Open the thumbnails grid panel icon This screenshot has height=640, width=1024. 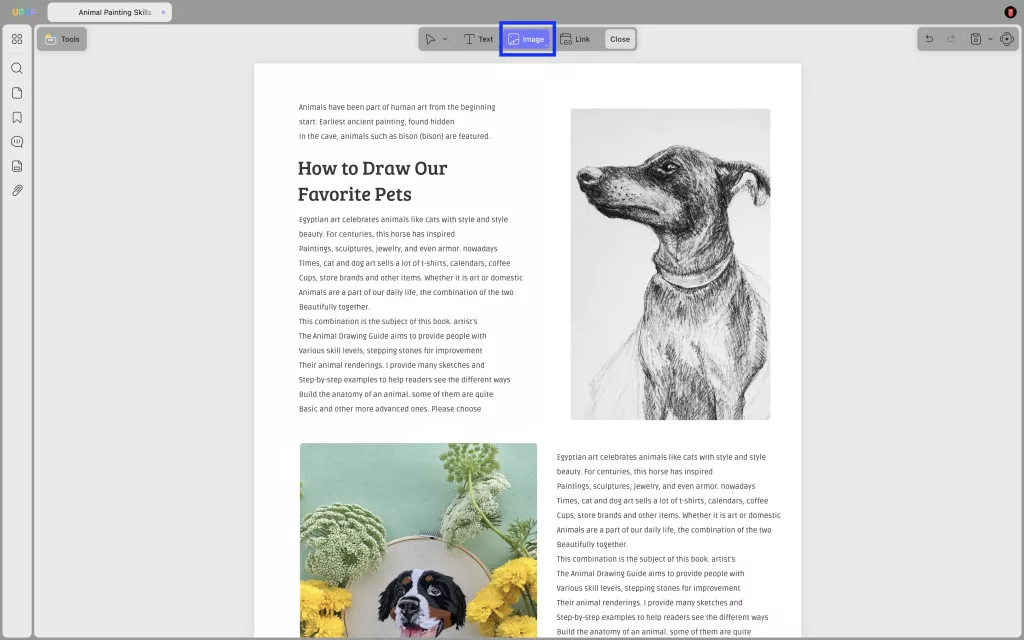click(17, 39)
